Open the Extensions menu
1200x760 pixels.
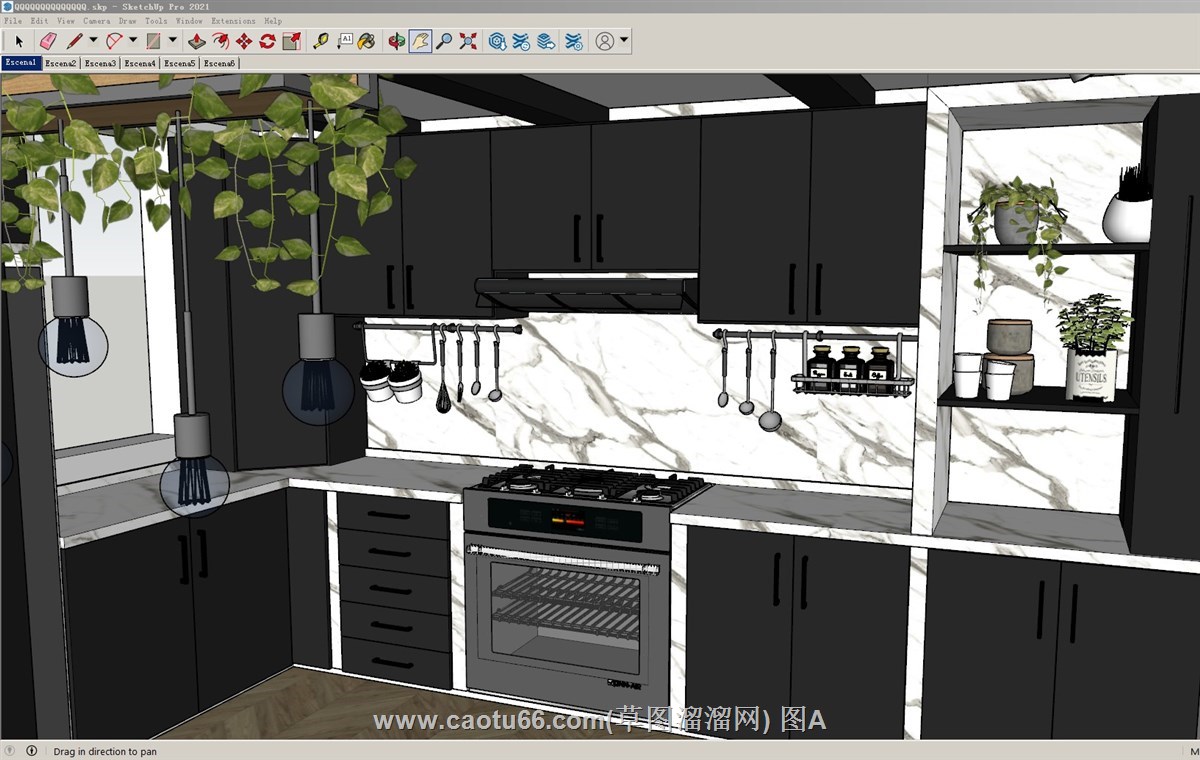[x=232, y=20]
